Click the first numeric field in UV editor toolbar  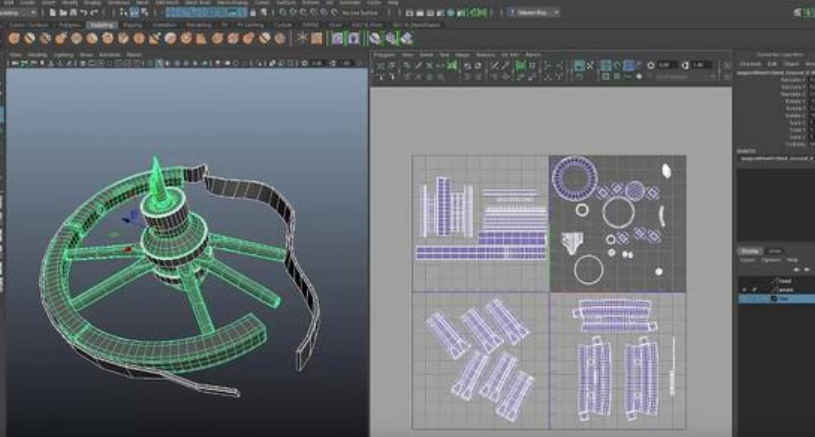[x=667, y=65]
